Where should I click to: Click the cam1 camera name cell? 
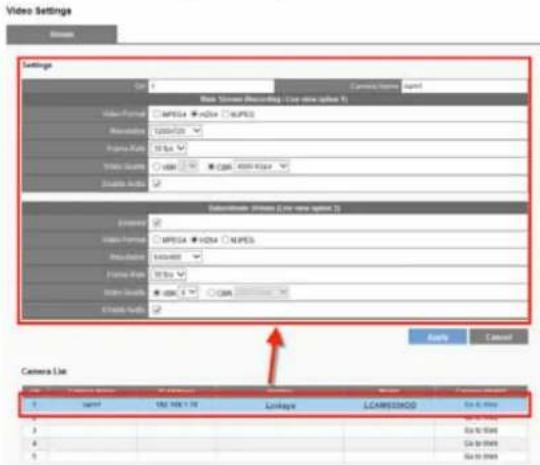pyautogui.click(x=92, y=404)
